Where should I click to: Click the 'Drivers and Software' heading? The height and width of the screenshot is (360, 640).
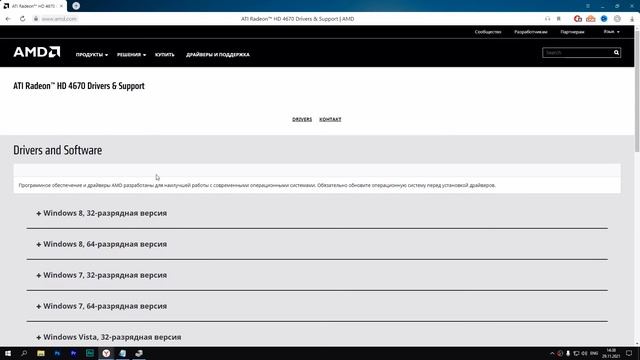coord(58,150)
